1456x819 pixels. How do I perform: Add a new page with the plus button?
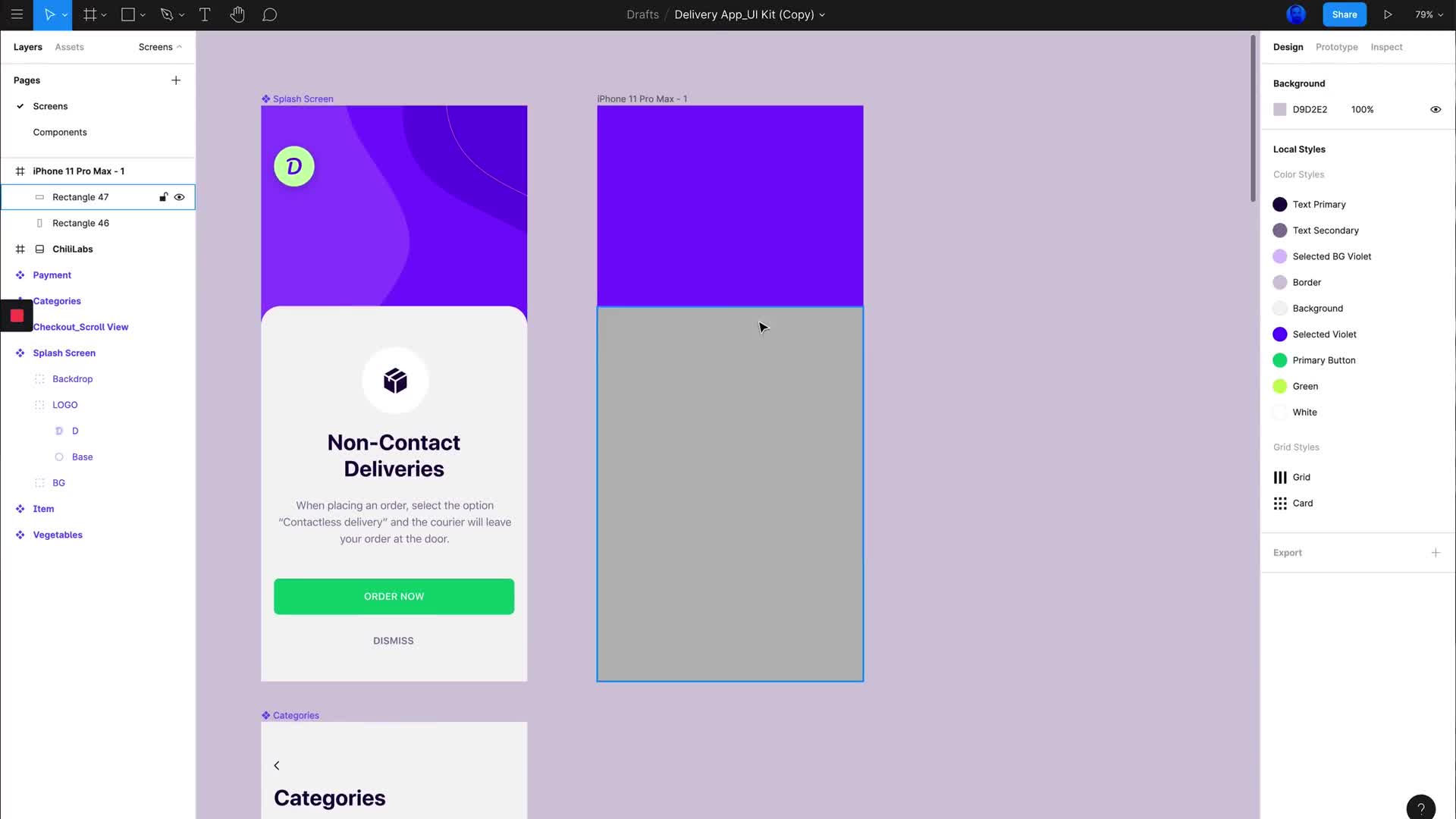click(x=176, y=80)
